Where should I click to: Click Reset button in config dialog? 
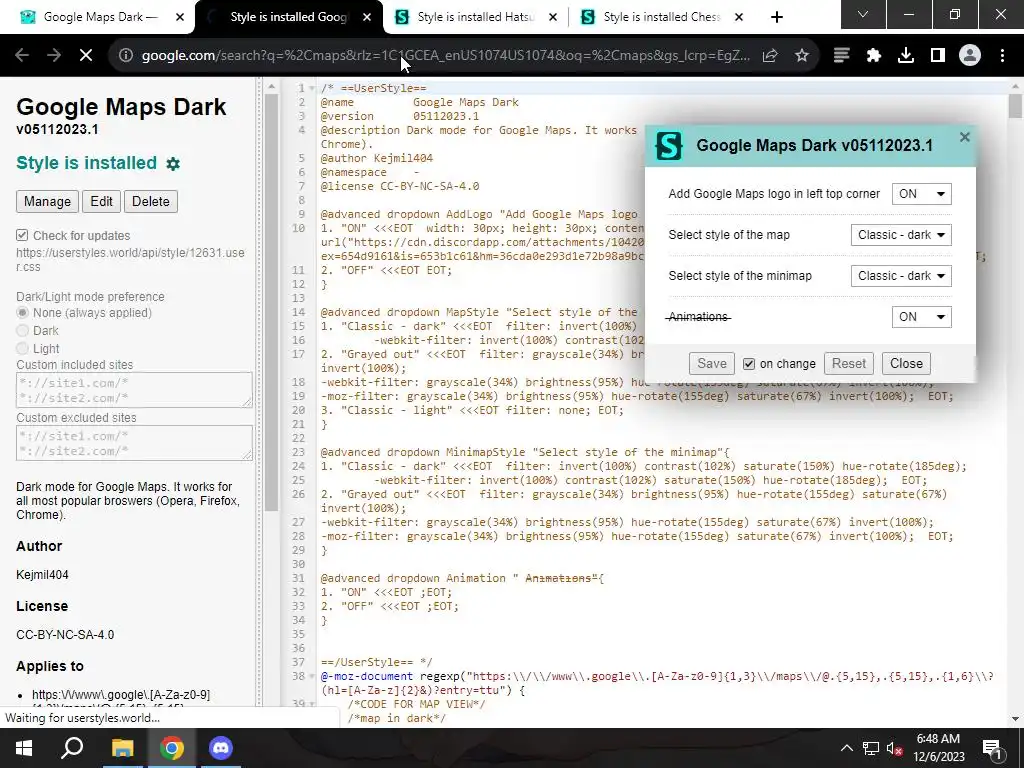coord(848,364)
